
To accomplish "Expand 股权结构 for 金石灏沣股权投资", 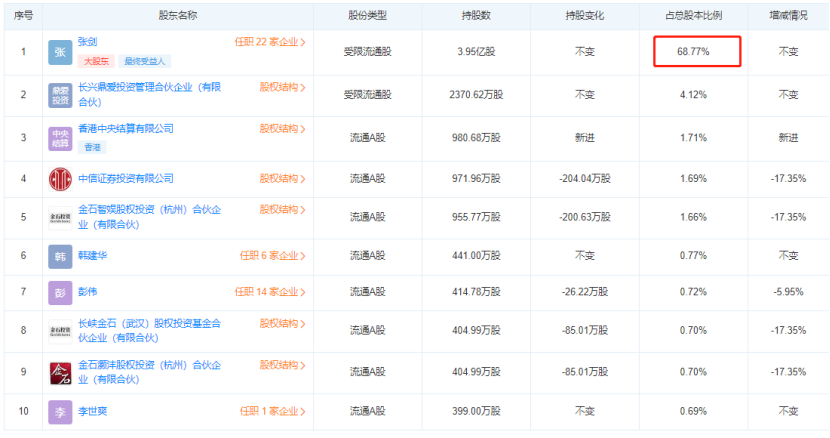I will pyautogui.click(x=282, y=365).
